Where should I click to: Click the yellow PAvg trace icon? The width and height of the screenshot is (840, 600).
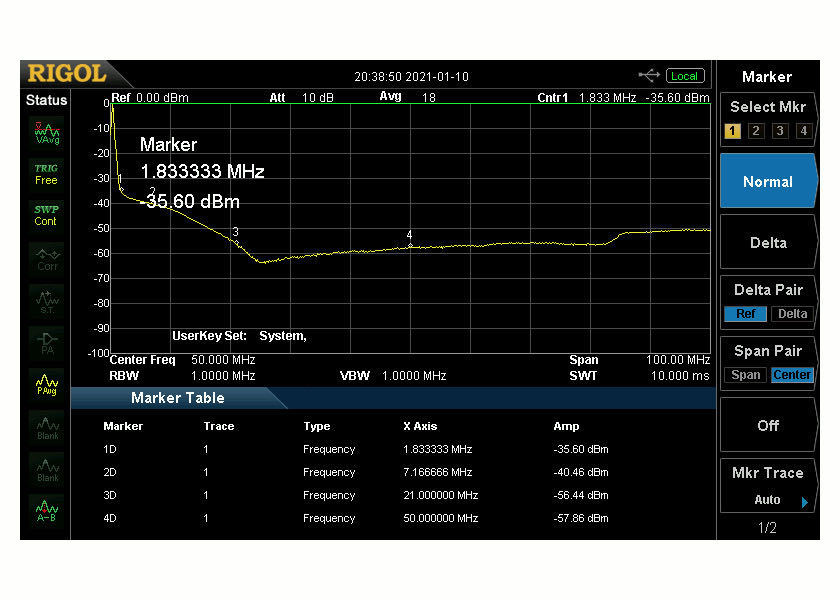[x=47, y=385]
